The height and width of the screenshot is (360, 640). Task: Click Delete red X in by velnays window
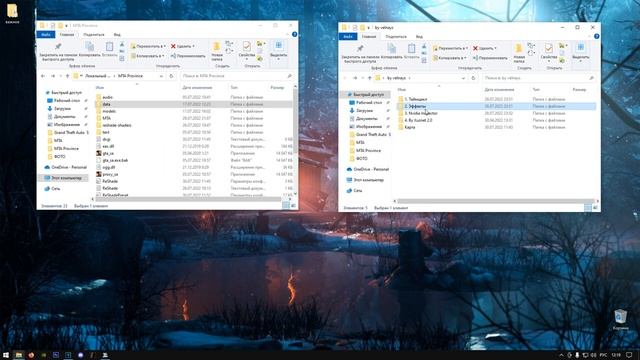476,48
